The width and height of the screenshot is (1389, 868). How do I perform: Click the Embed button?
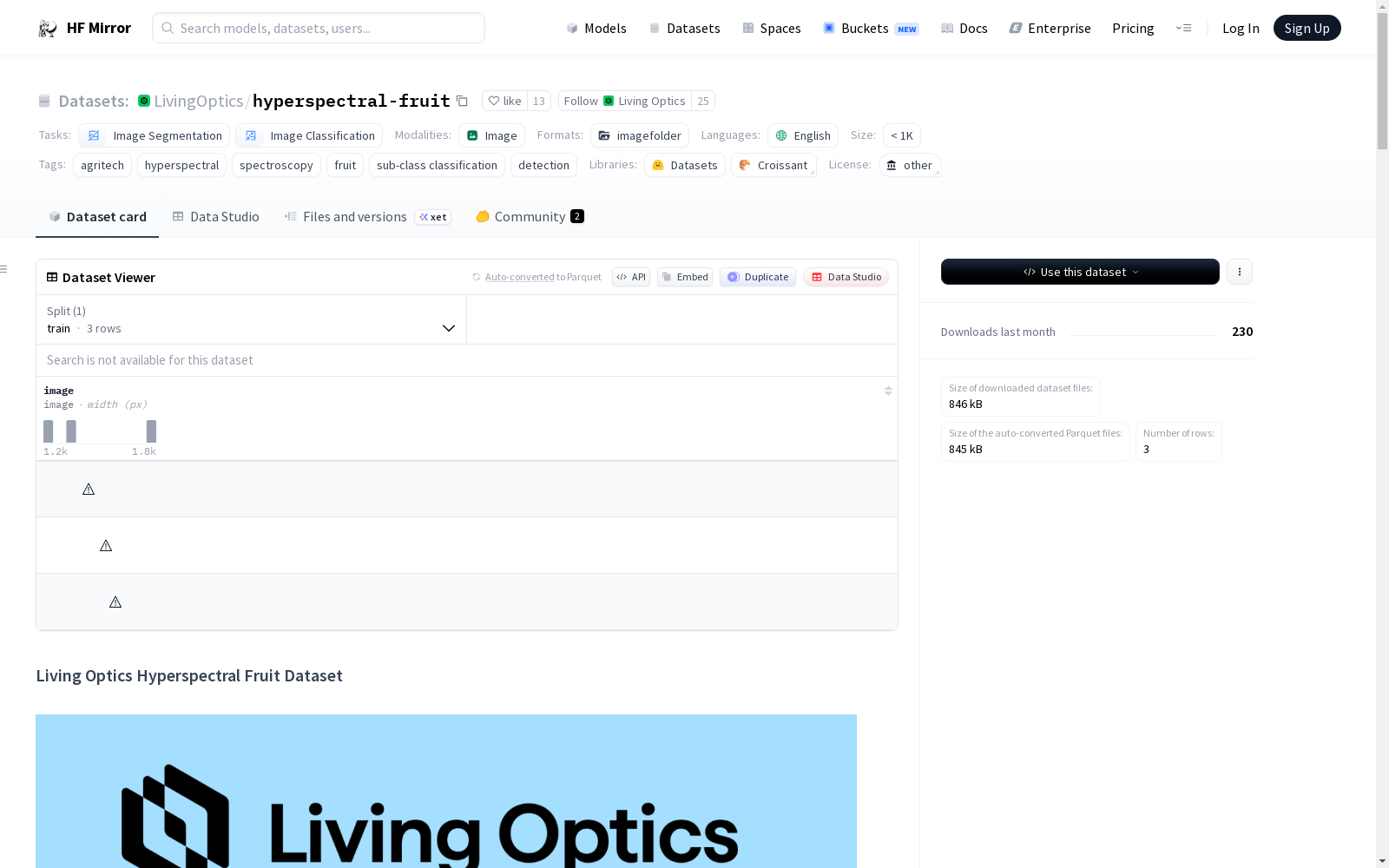coord(685,277)
